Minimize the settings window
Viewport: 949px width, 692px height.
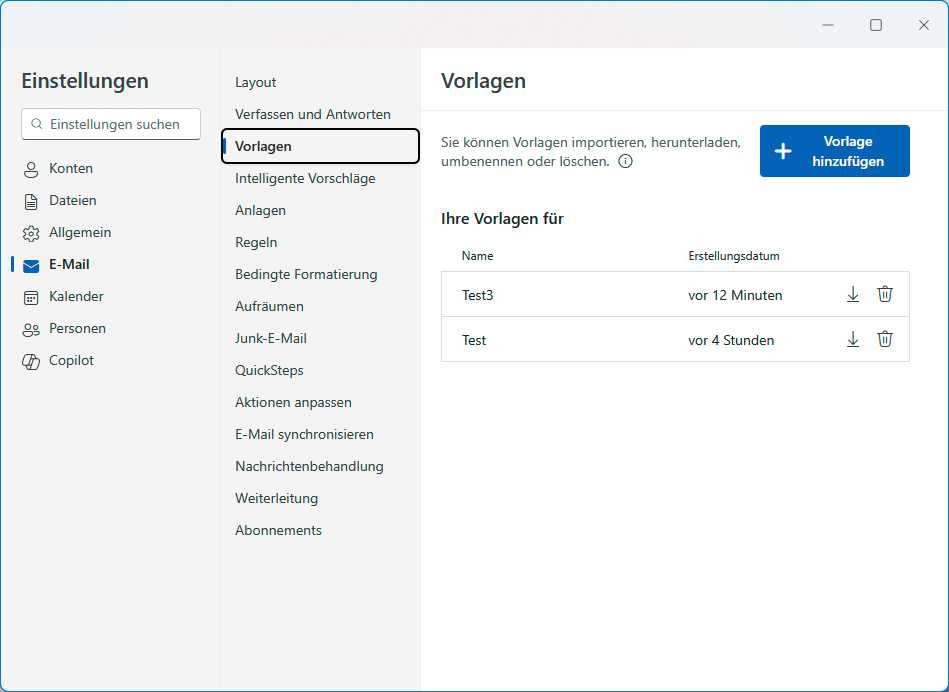(828, 25)
